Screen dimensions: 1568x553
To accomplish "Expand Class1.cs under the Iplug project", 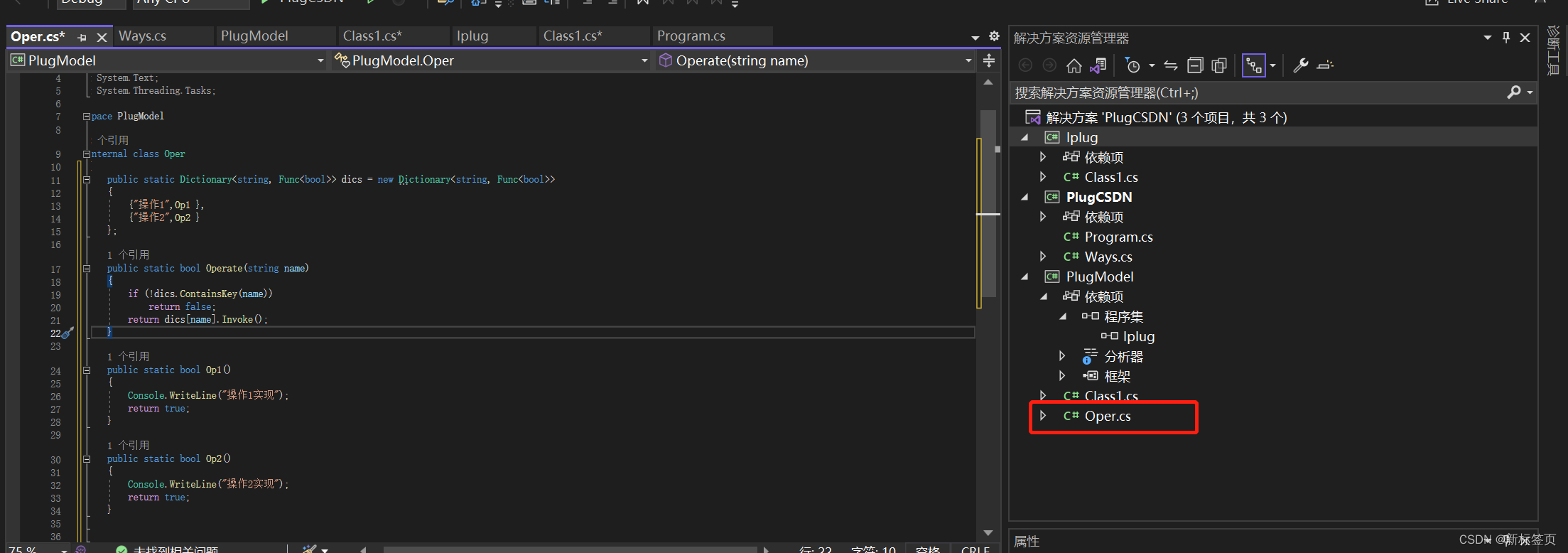I will [1043, 177].
